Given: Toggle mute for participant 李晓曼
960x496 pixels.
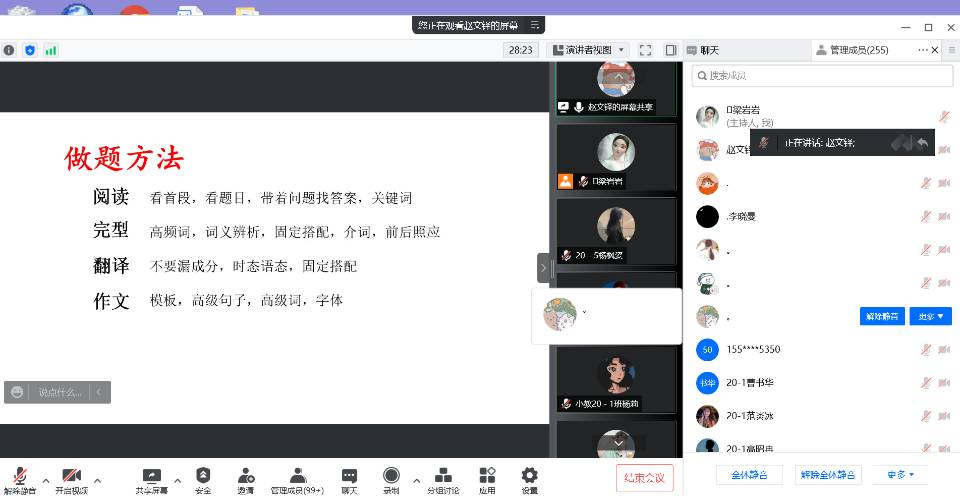Looking at the screenshot, I should click(927, 216).
